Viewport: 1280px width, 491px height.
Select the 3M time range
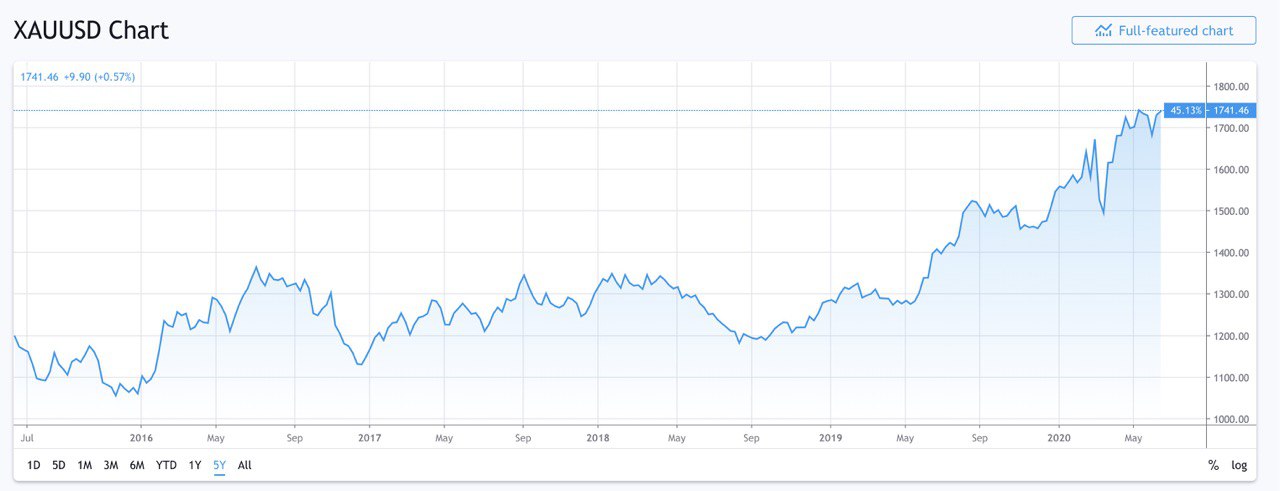click(x=111, y=465)
